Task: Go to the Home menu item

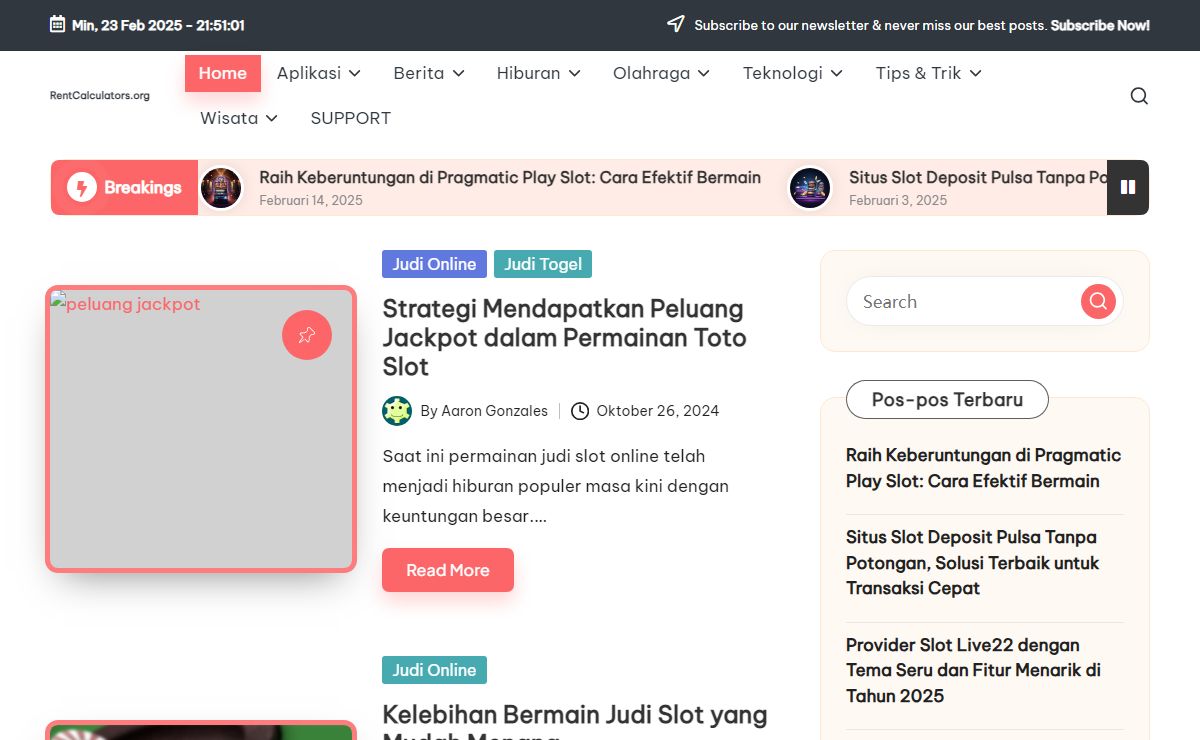Action: pyautogui.click(x=223, y=73)
